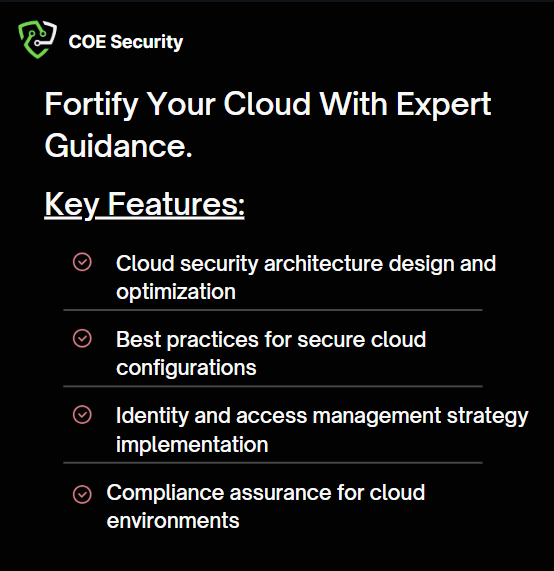Image resolution: width=554 pixels, height=571 pixels.
Task: Click the word Guidance in the headline
Action: [118, 146]
